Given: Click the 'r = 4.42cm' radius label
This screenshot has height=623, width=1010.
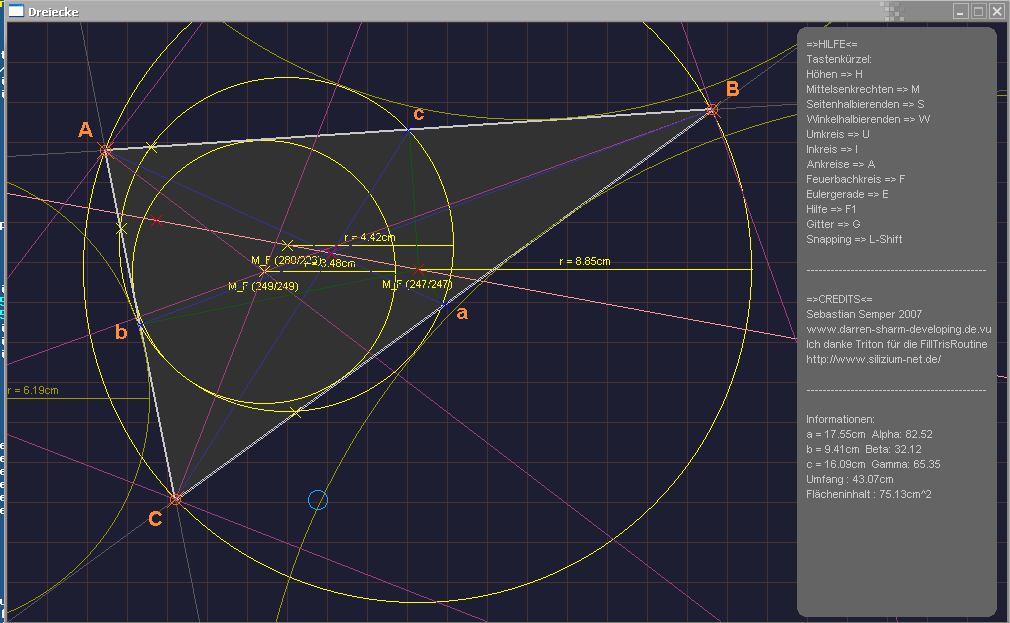Looking at the screenshot, I should point(370,237).
